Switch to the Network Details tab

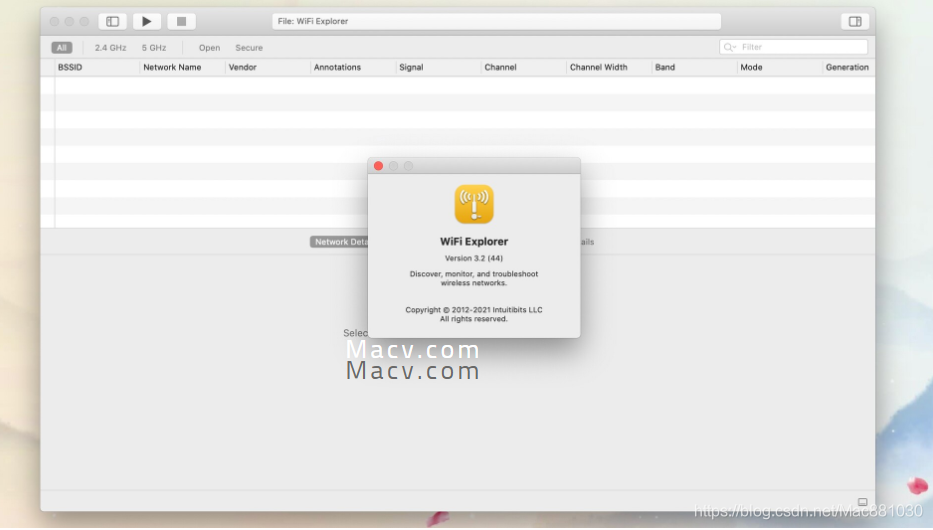tap(339, 242)
